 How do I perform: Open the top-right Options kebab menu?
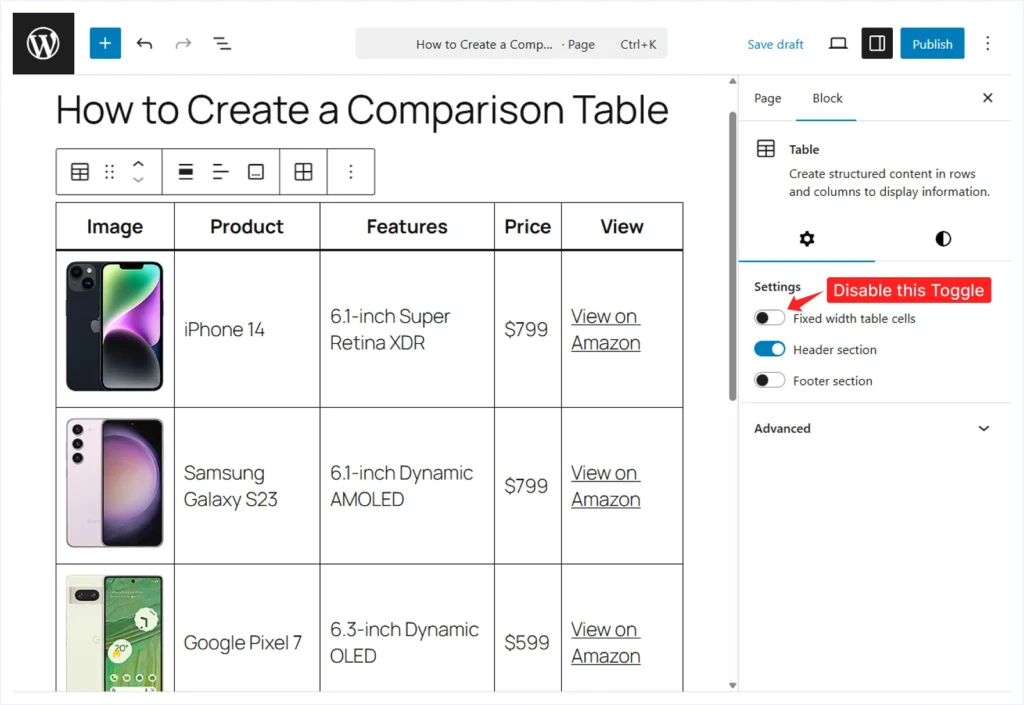987,44
